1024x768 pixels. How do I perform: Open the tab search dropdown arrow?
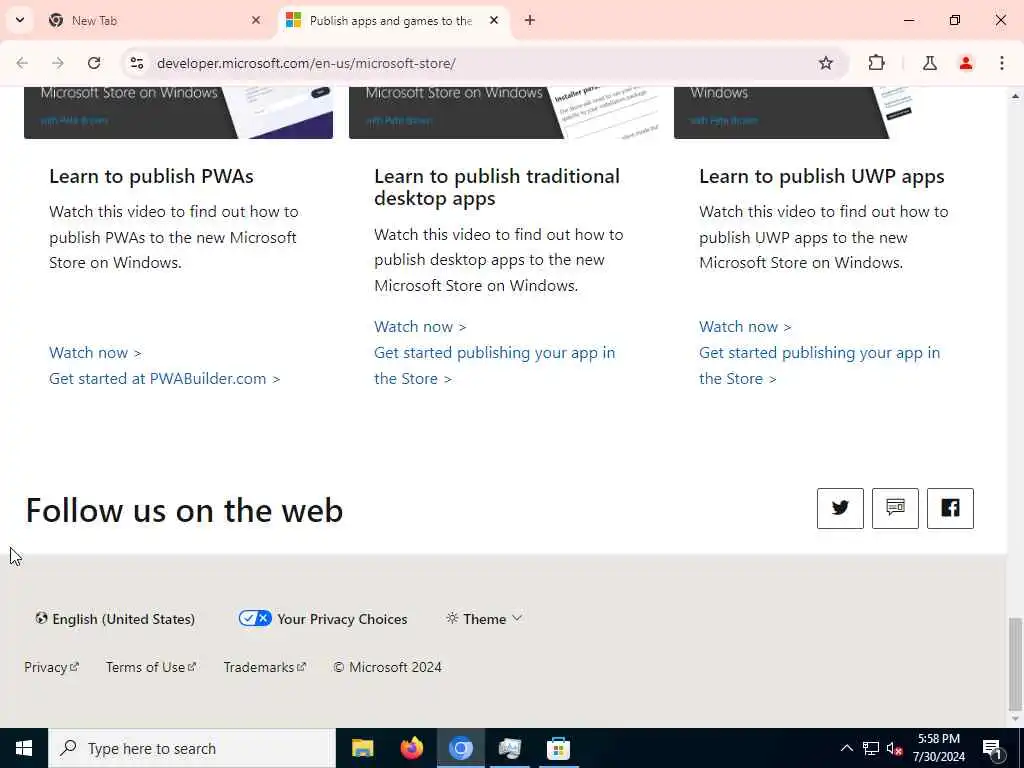[20, 20]
